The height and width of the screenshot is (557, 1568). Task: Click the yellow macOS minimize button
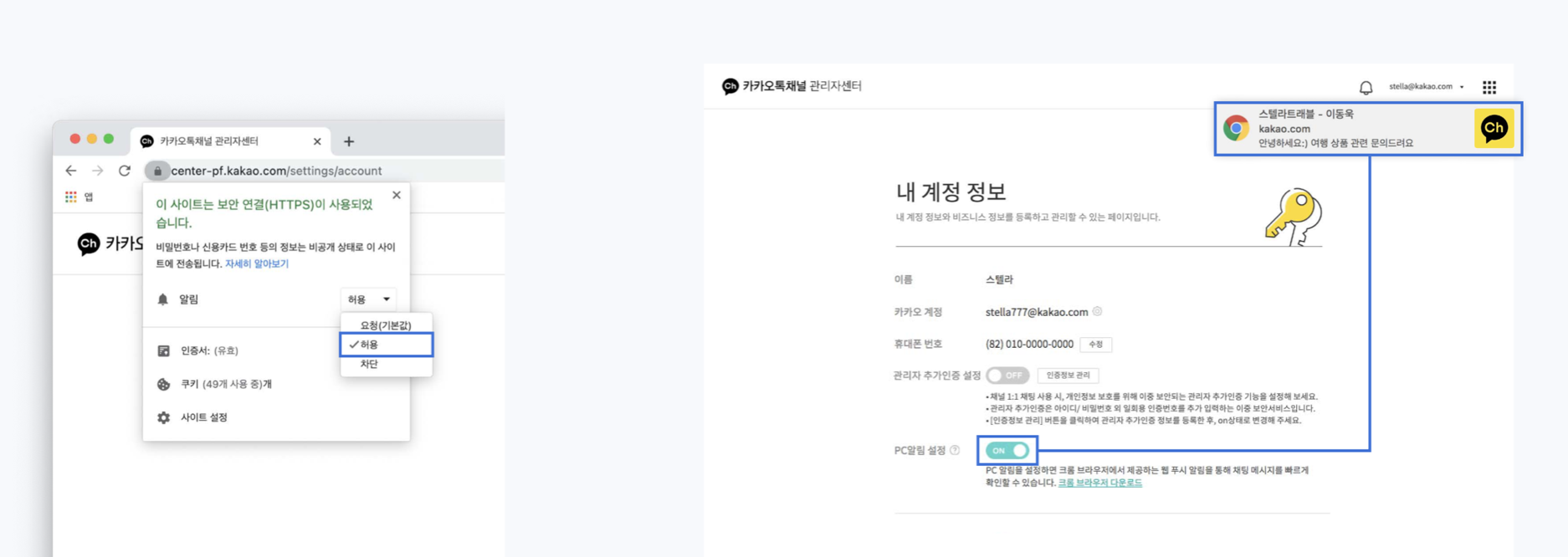coord(92,139)
